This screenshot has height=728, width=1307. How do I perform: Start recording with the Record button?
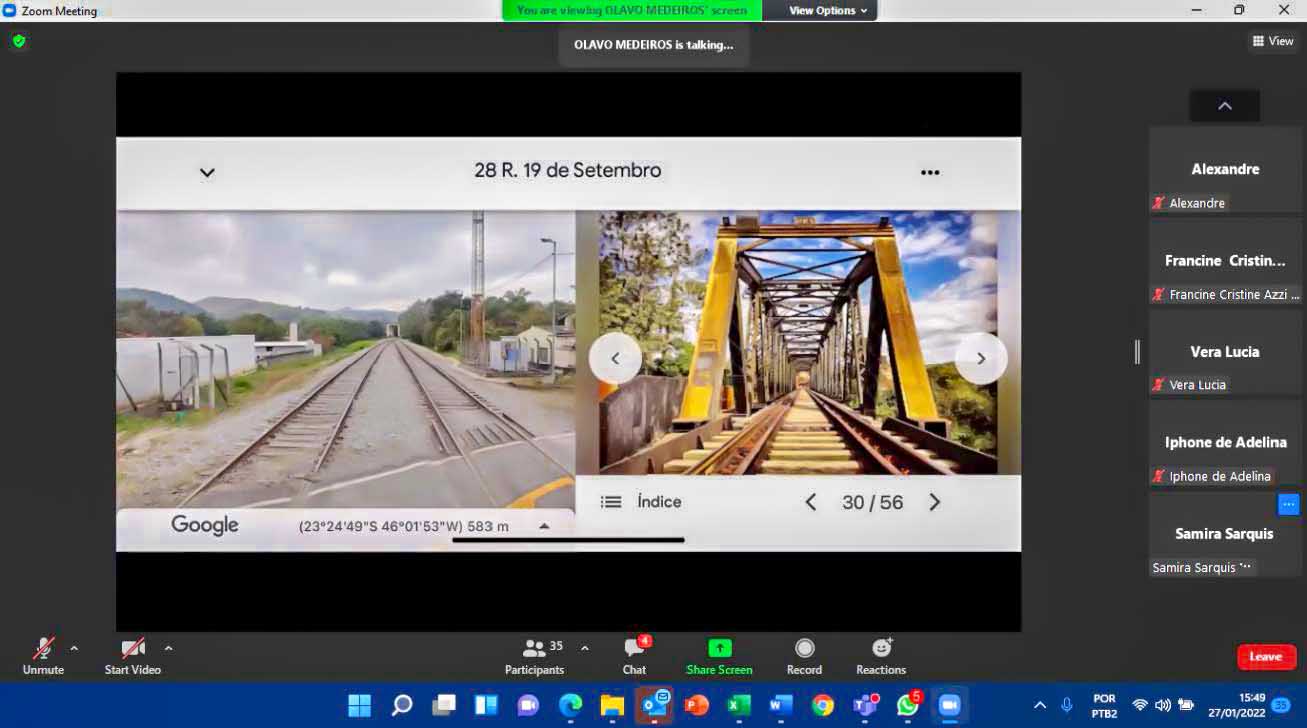click(x=804, y=649)
